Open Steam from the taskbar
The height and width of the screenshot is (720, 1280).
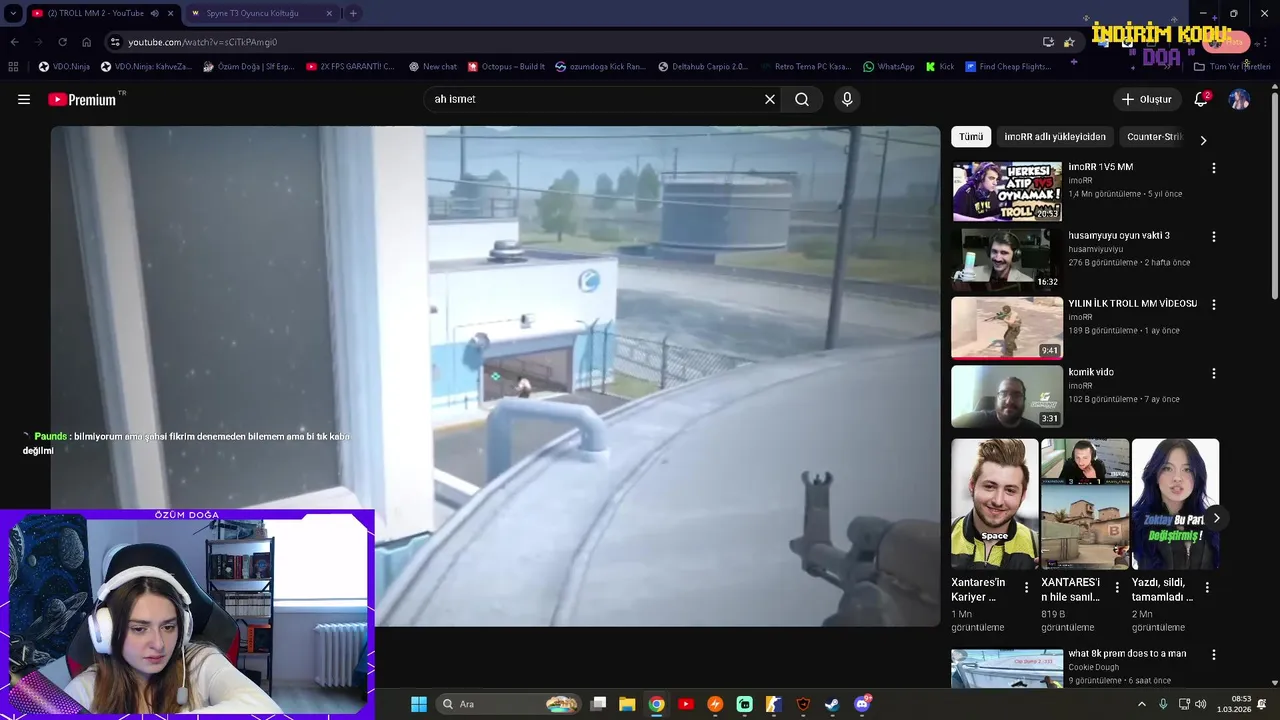pos(832,704)
